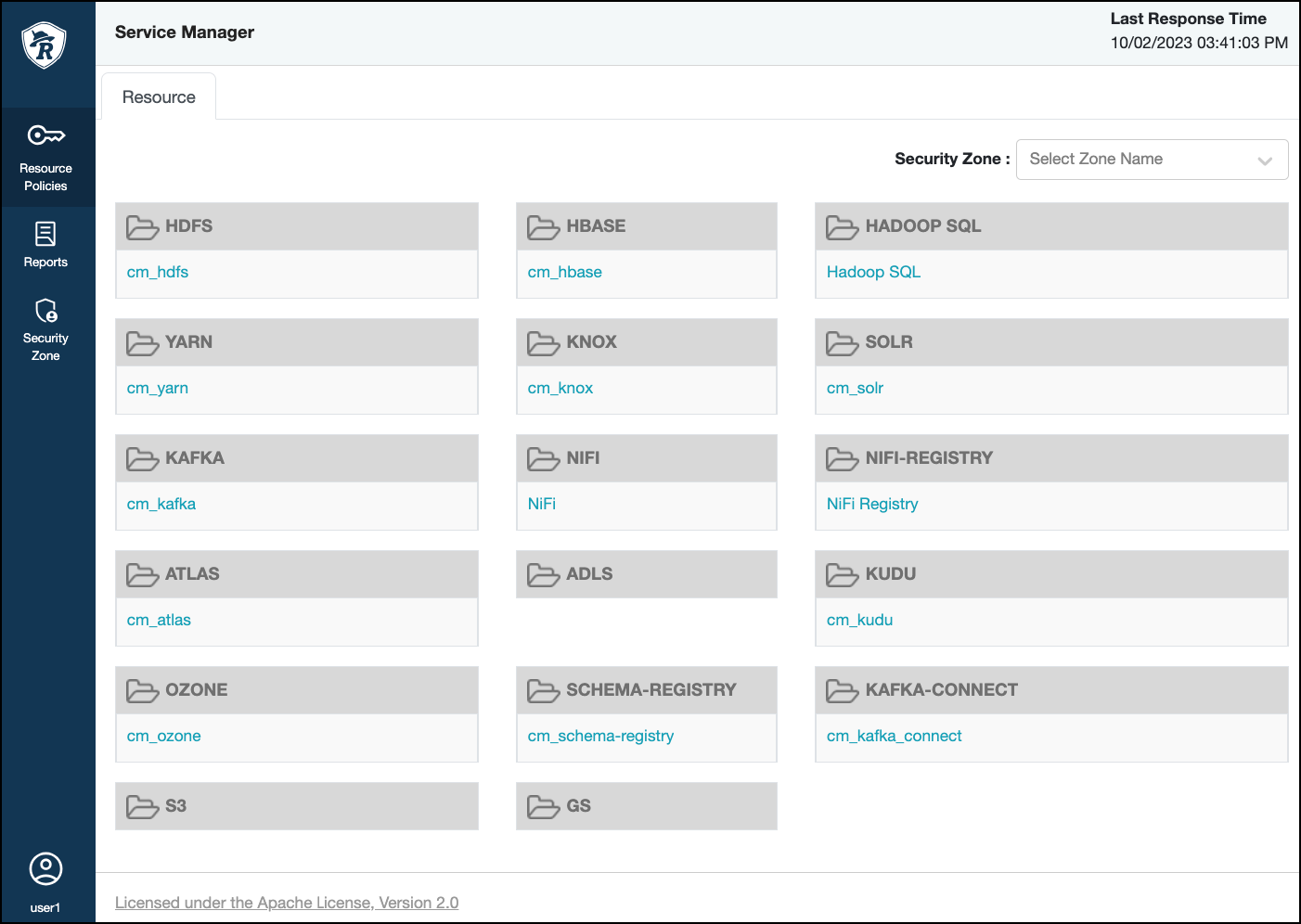The image size is (1301, 924).
Task: Open the Reports sidebar icon
Action: coord(45,234)
